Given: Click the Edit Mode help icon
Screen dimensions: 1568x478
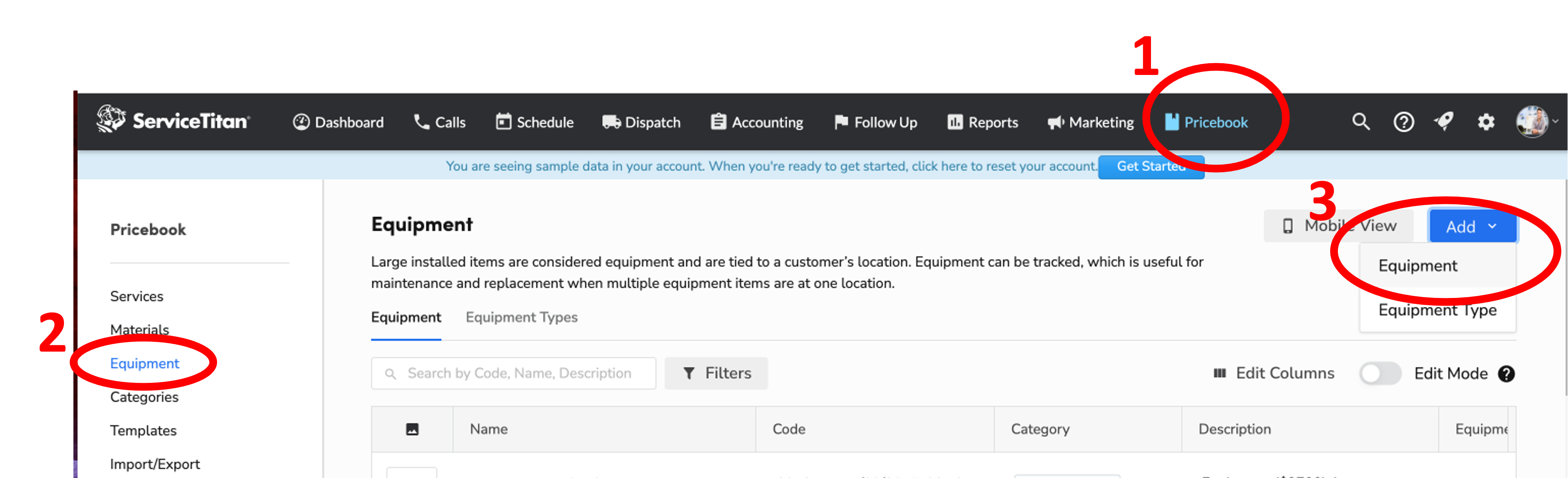Looking at the screenshot, I should pyautogui.click(x=1506, y=373).
